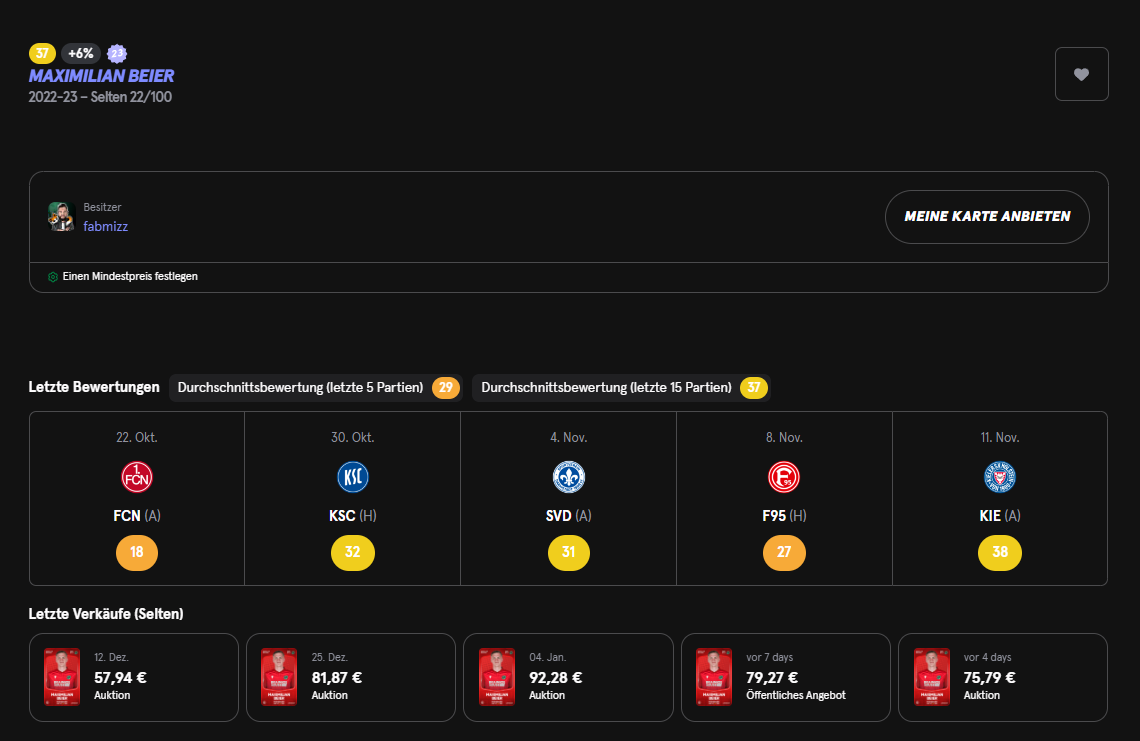Click the +6% bonus badge

click(81, 54)
